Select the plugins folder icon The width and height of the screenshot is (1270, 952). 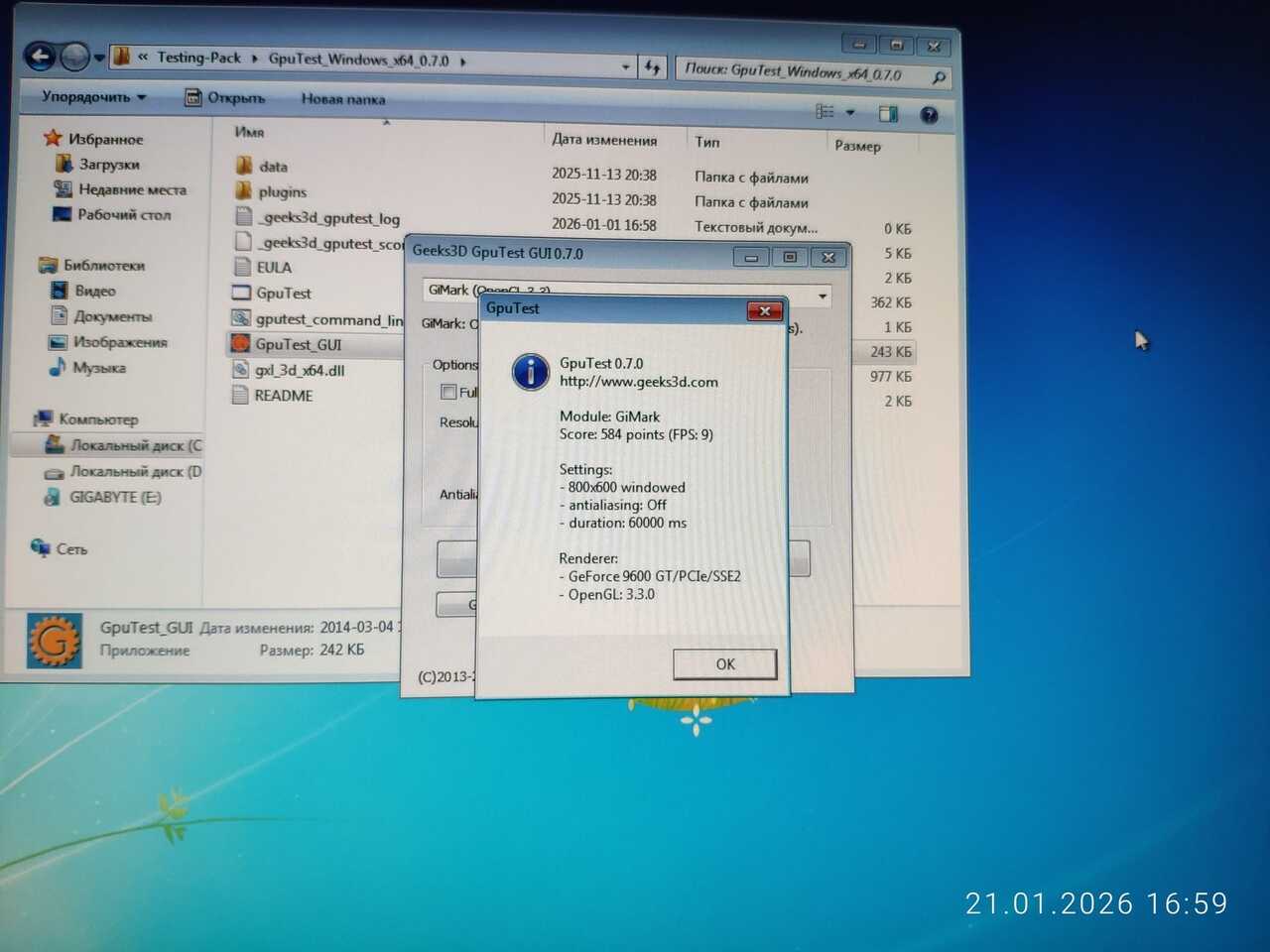pos(243,190)
